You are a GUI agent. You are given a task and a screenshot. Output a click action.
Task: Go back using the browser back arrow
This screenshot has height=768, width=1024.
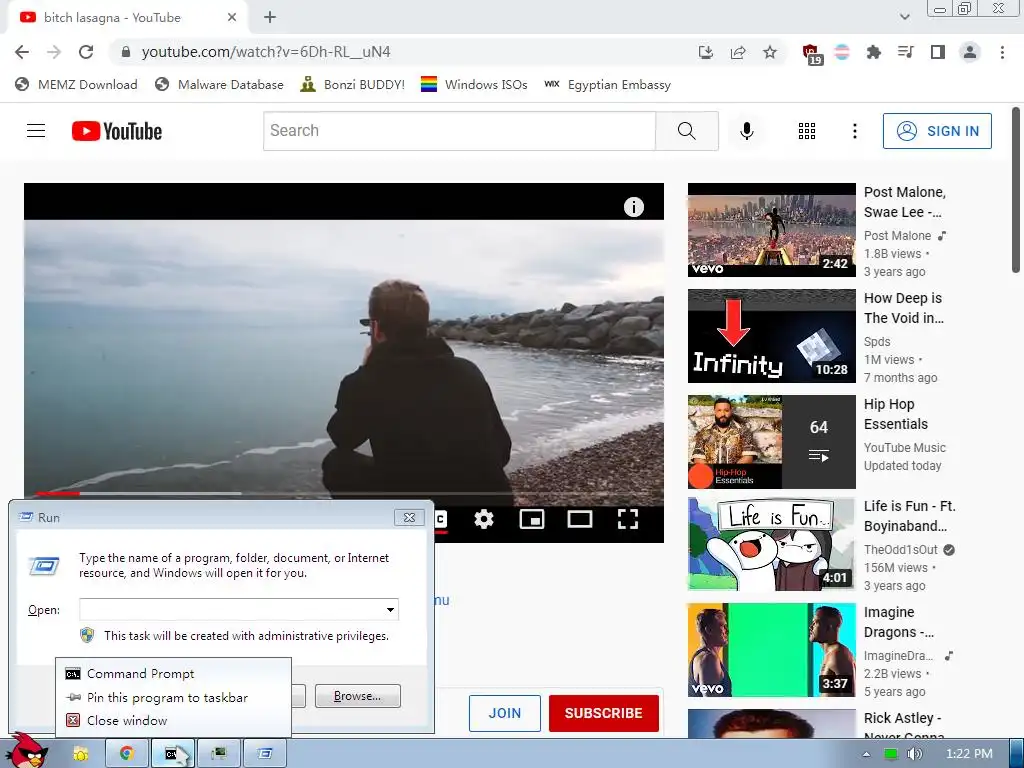[x=22, y=52]
